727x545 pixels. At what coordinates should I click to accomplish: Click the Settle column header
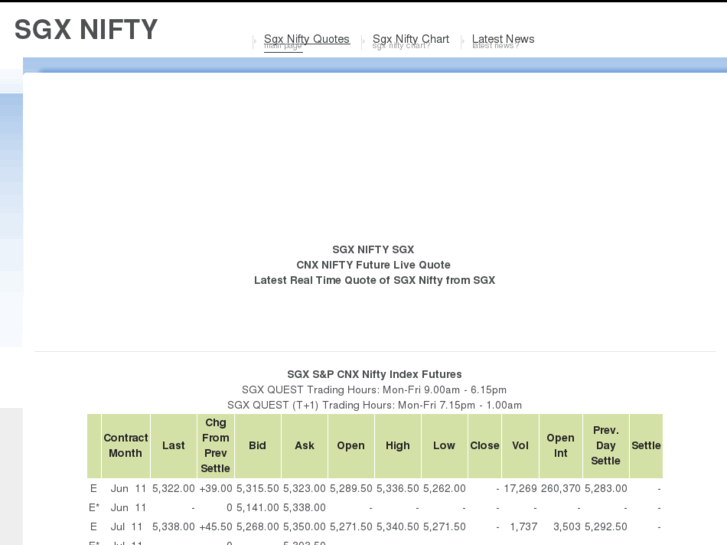pos(646,445)
